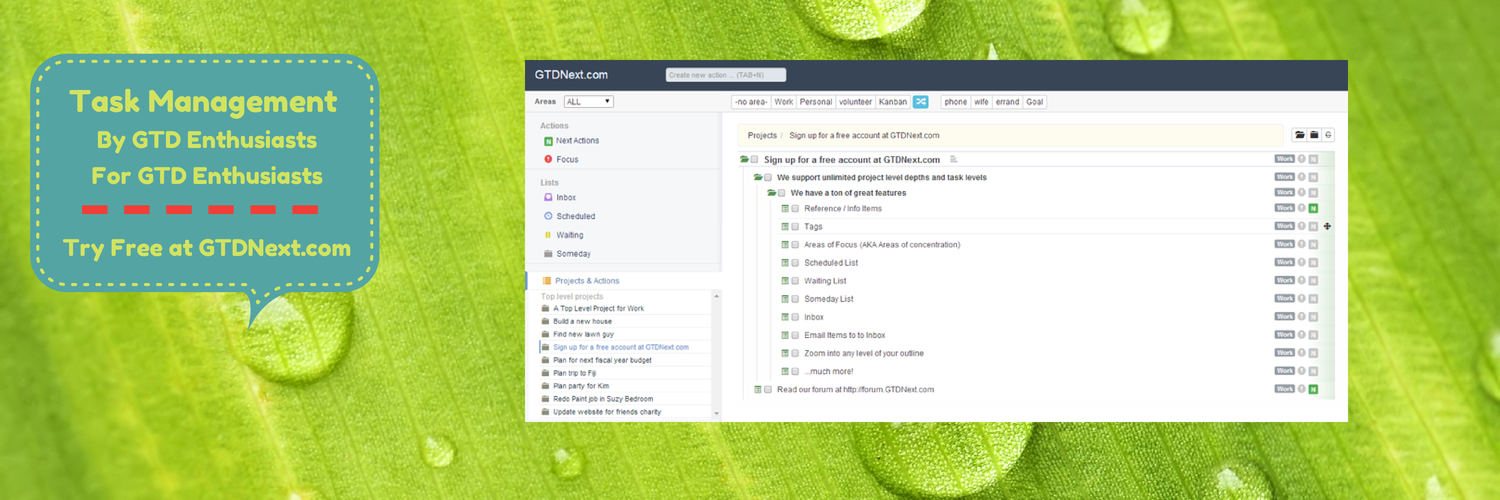Viewport: 1500px width, 500px height.
Task: Click the collapse-all closed folder icon
Action: click(x=1314, y=135)
